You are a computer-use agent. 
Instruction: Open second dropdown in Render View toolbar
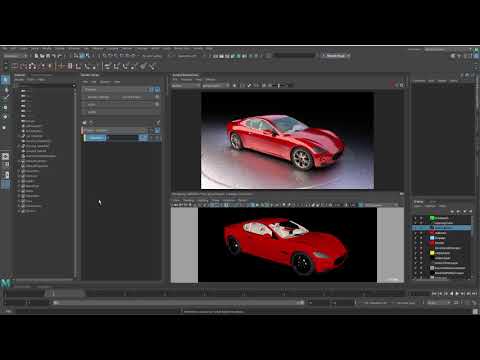pos(215,86)
